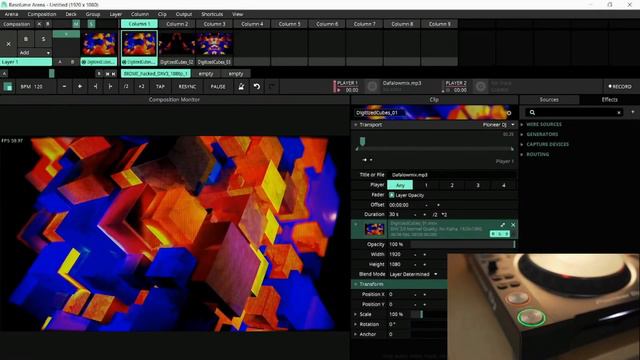Click the RGB channel toggle box in video source

(500, 234)
